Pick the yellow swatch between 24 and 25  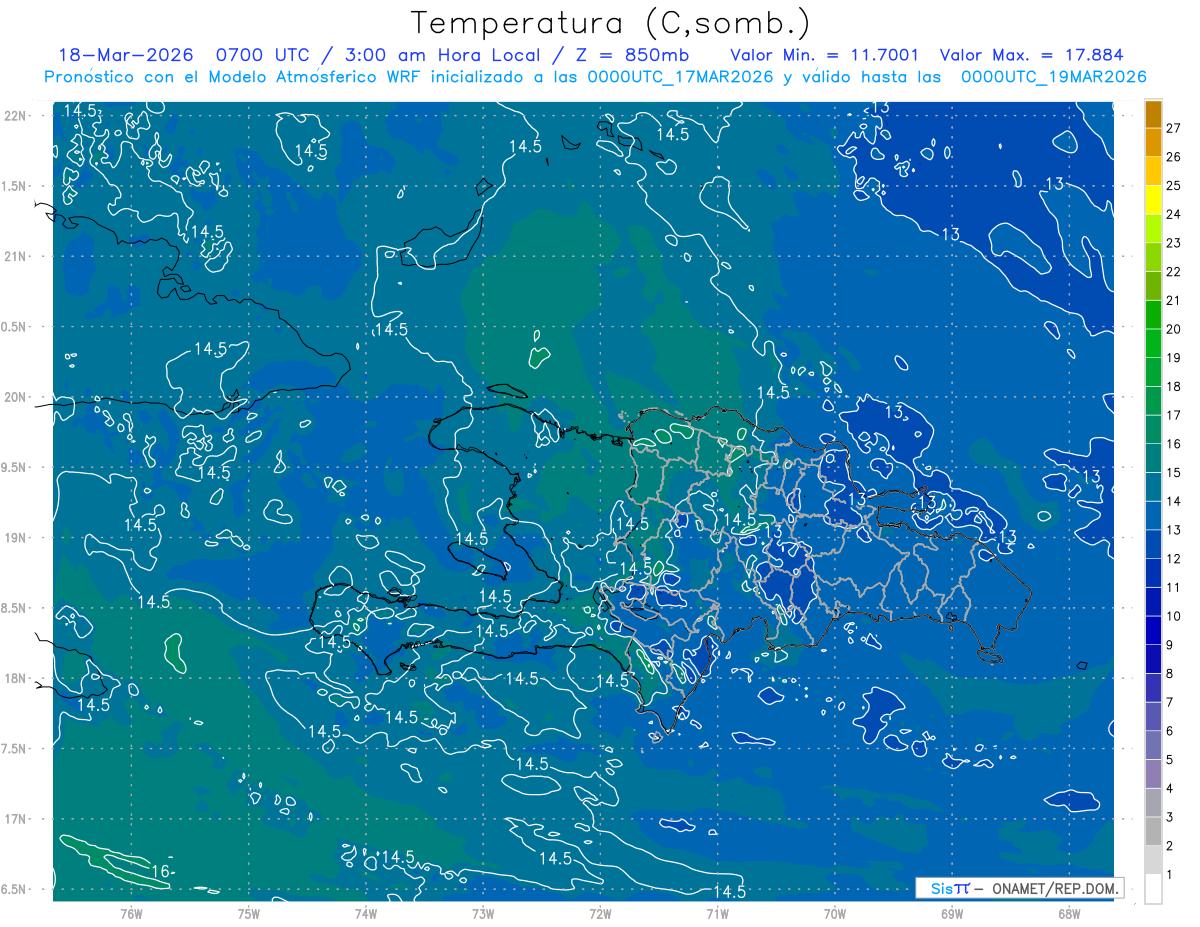point(1152,199)
